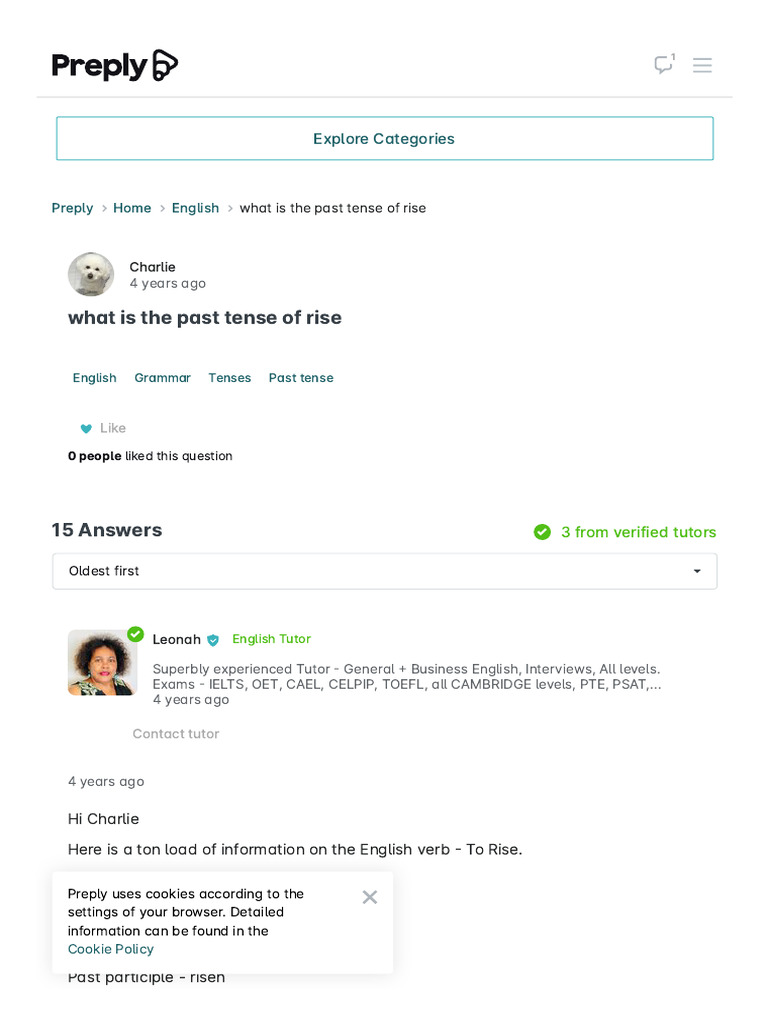
Task: Click the Preply breadcrumb link
Action: pyautogui.click(x=72, y=208)
